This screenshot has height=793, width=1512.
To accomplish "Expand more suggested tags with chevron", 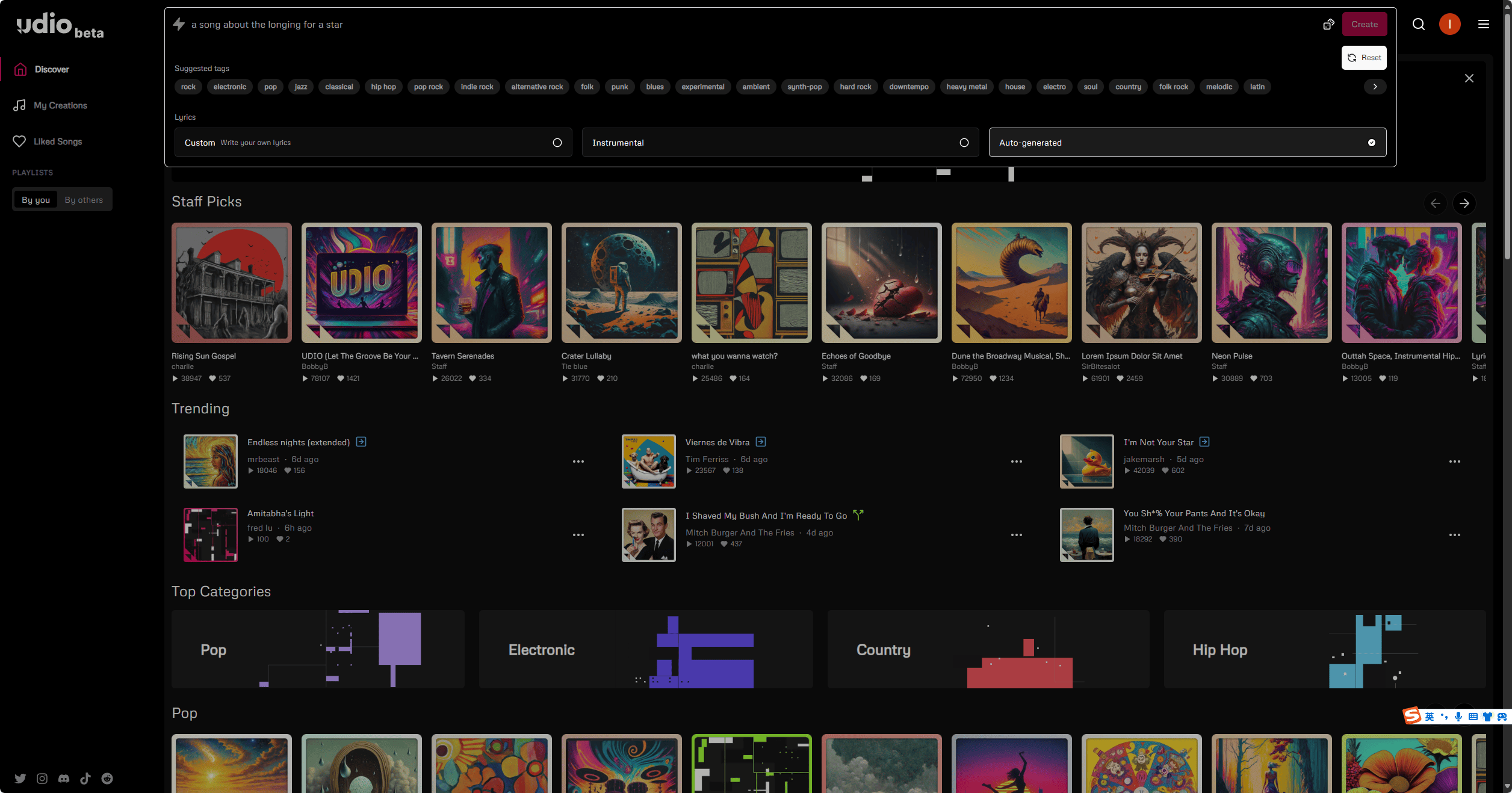I will coord(1375,87).
